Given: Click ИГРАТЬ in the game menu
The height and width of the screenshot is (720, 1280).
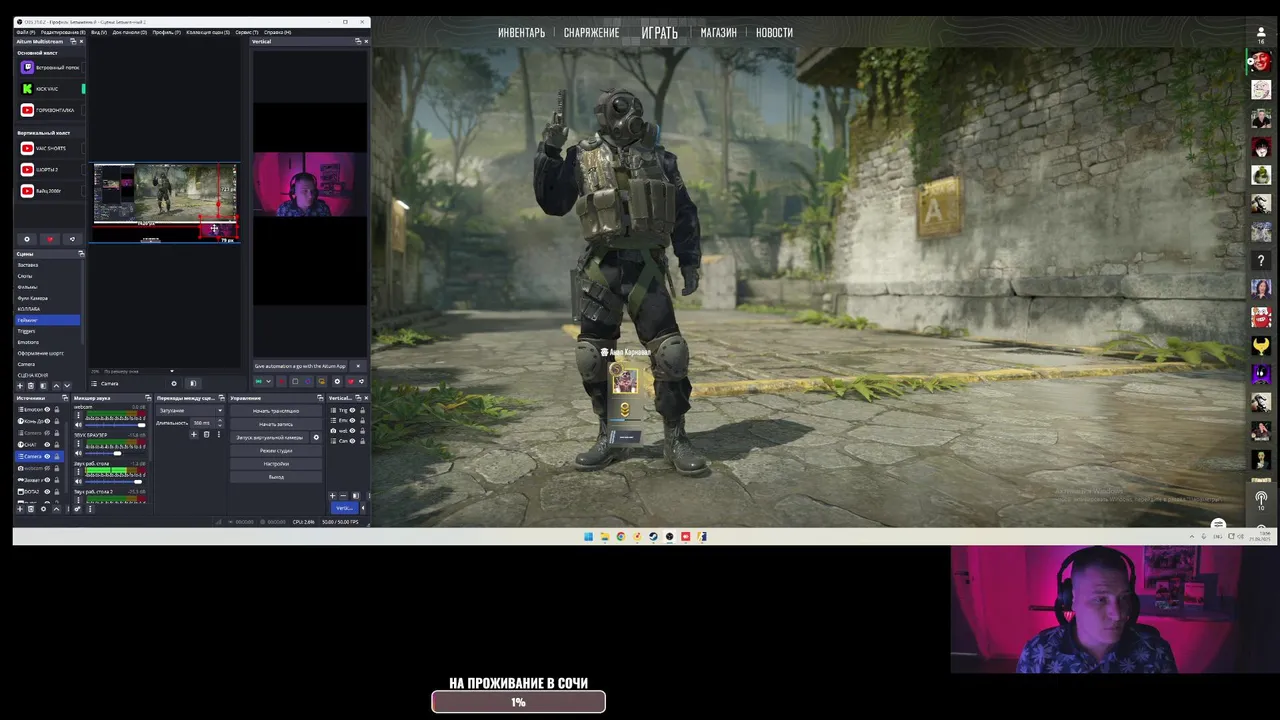Looking at the screenshot, I should tap(659, 33).
